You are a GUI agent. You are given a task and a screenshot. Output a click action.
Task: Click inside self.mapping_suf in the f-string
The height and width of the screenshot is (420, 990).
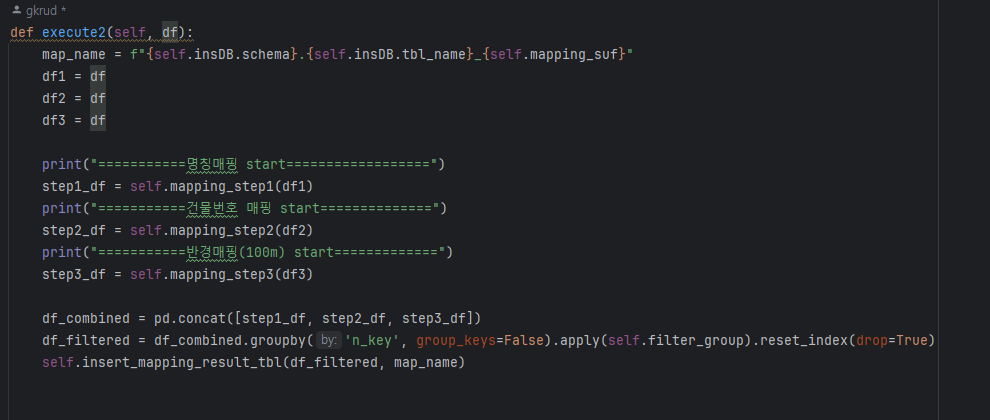554,55
